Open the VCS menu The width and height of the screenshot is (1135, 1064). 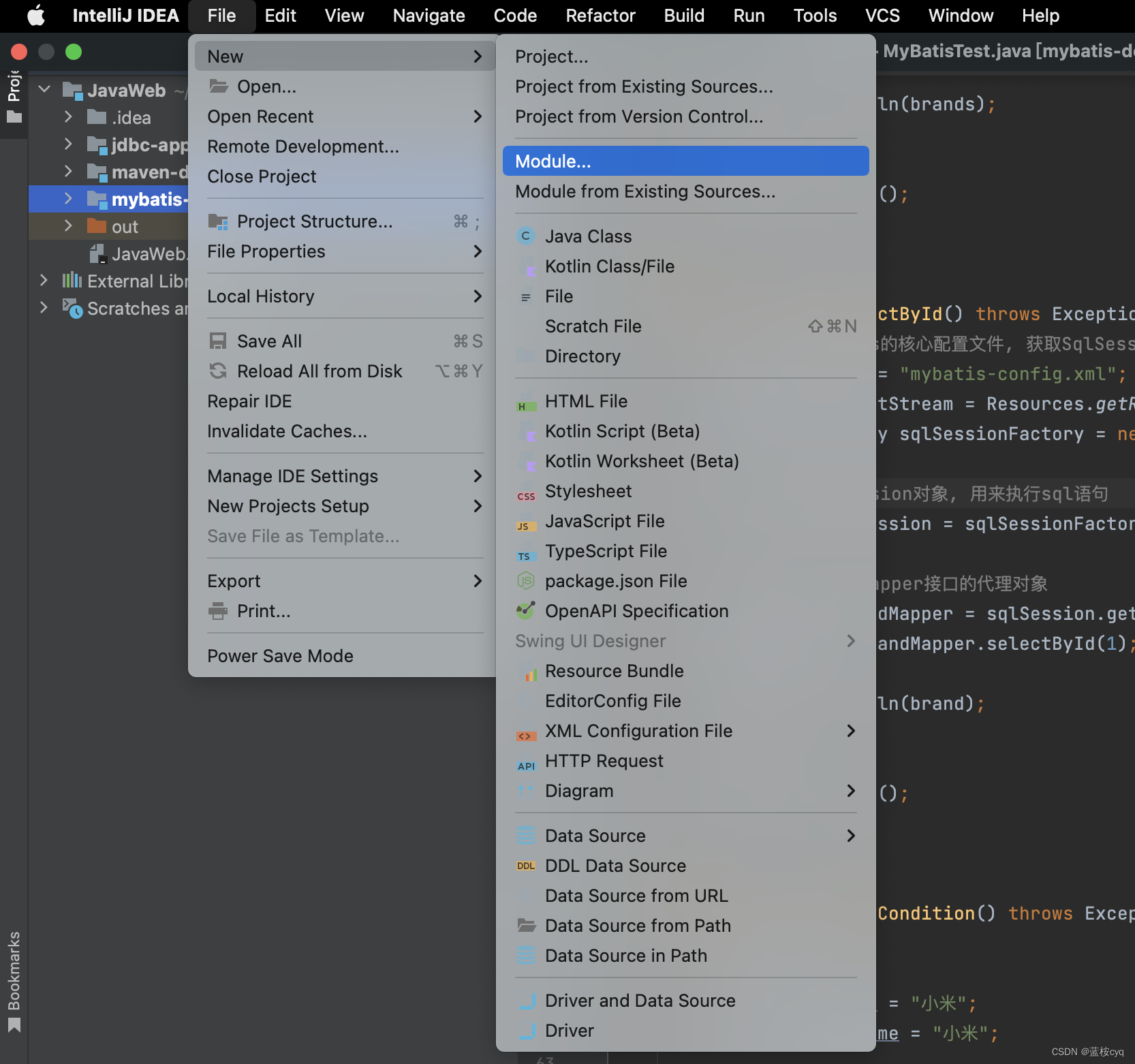click(882, 16)
